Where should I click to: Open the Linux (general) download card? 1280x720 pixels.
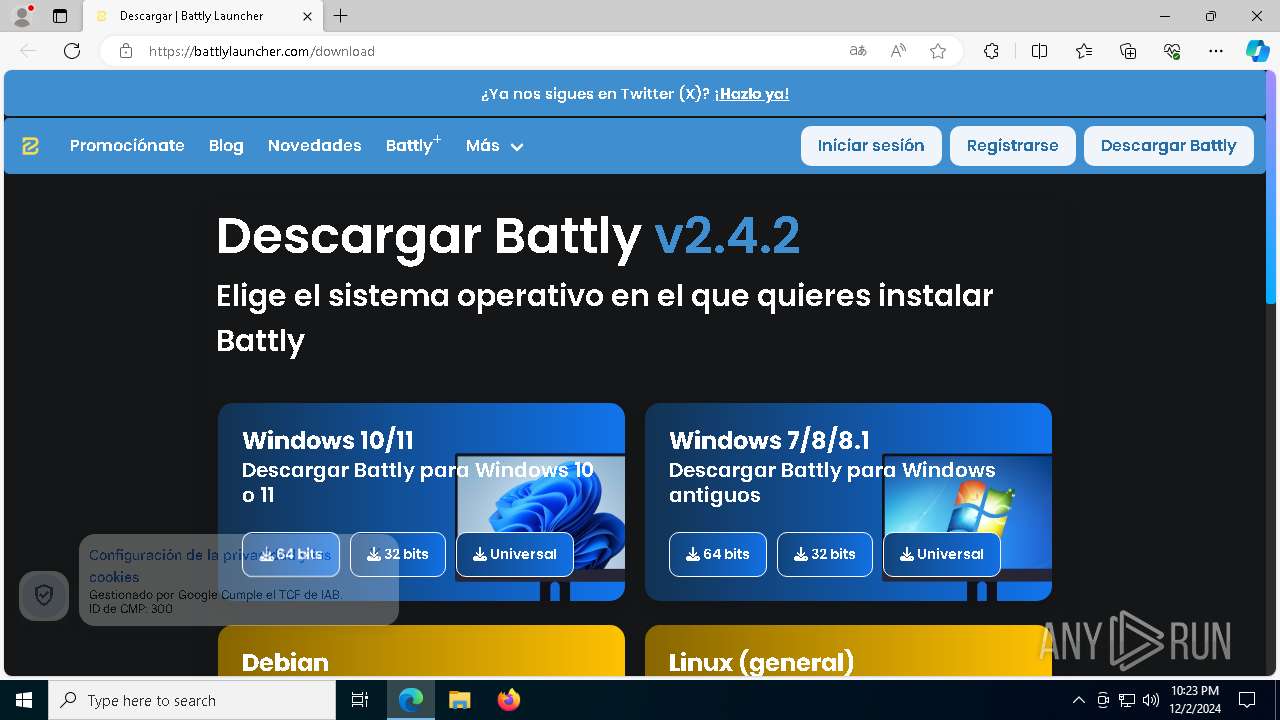coord(848,651)
